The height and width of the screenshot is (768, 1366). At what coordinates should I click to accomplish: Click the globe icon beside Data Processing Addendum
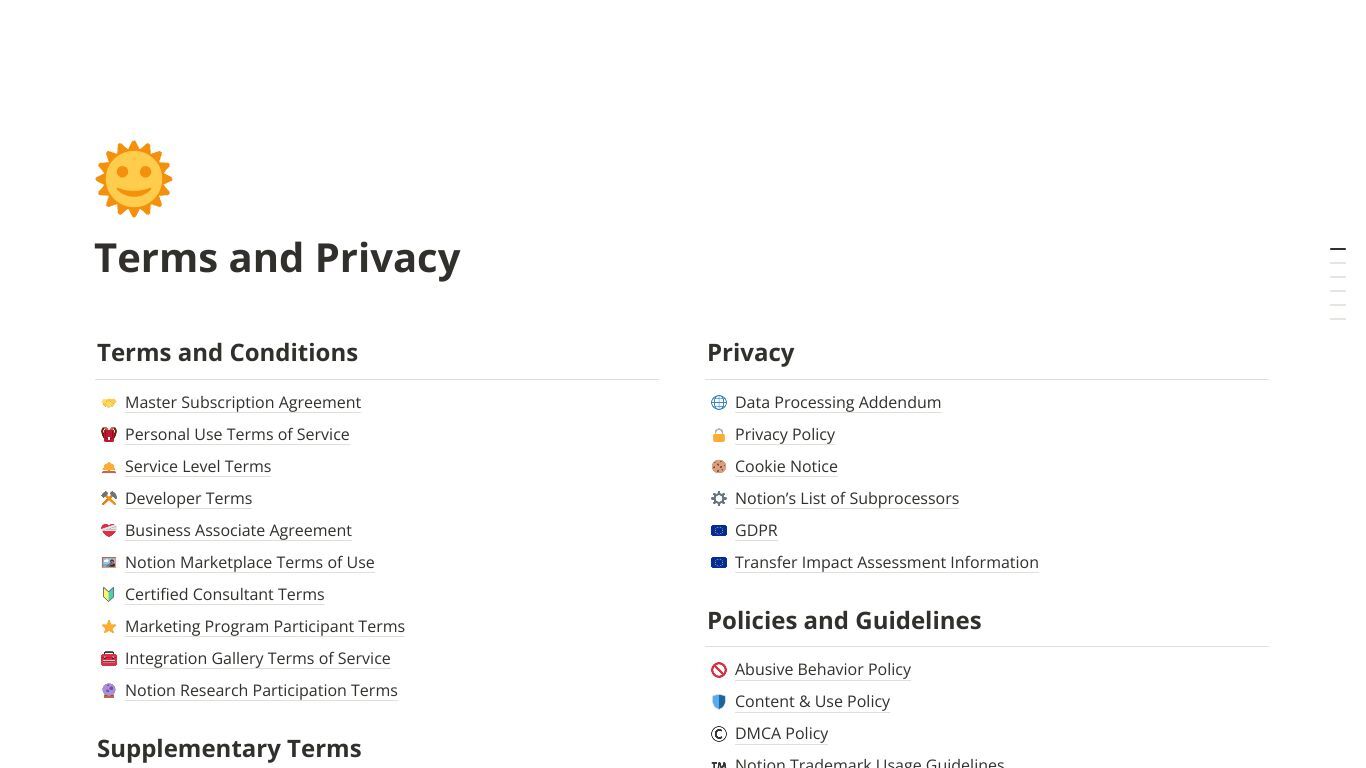pos(719,403)
